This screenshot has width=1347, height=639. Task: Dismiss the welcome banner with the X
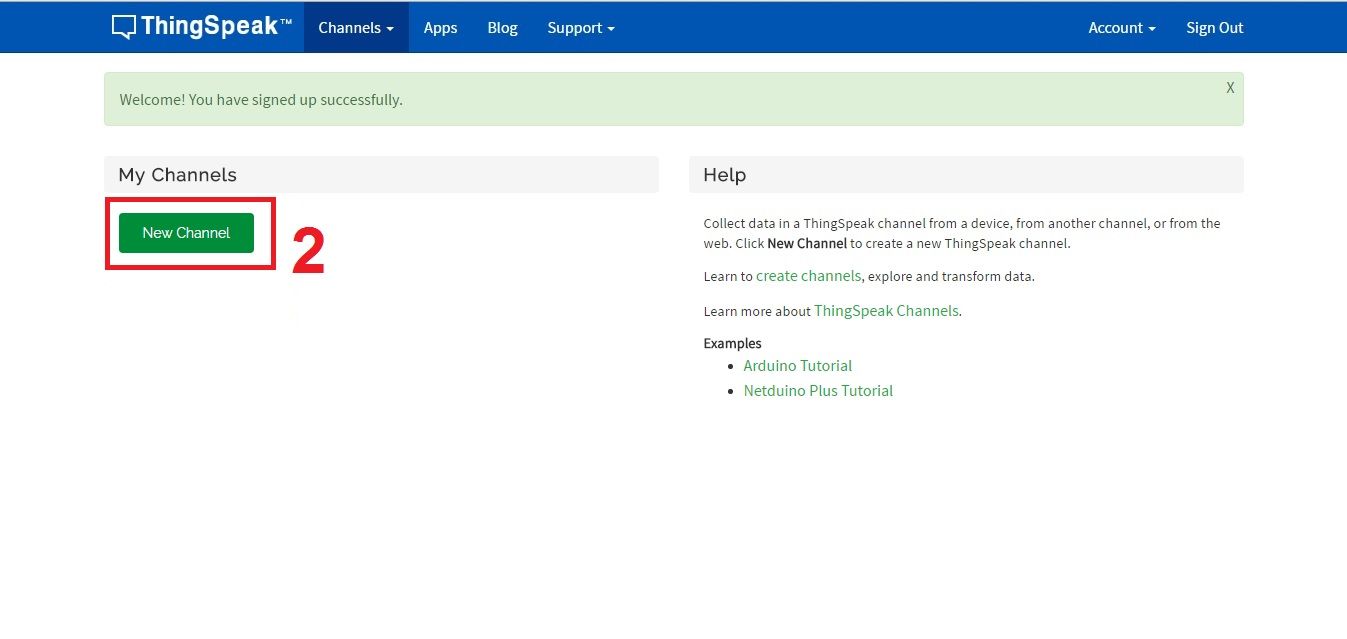coord(1230,88)
